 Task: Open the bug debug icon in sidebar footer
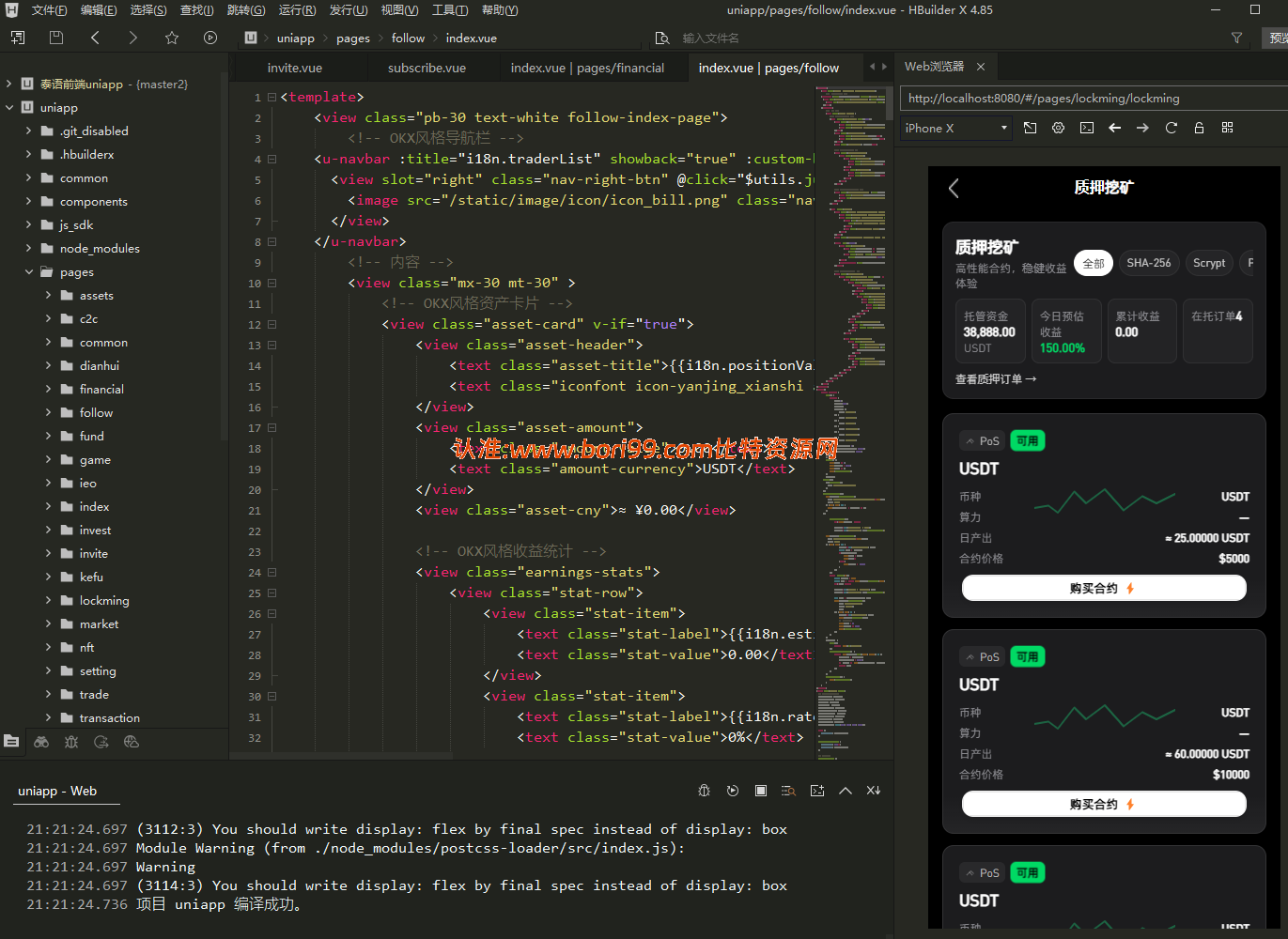71,742
